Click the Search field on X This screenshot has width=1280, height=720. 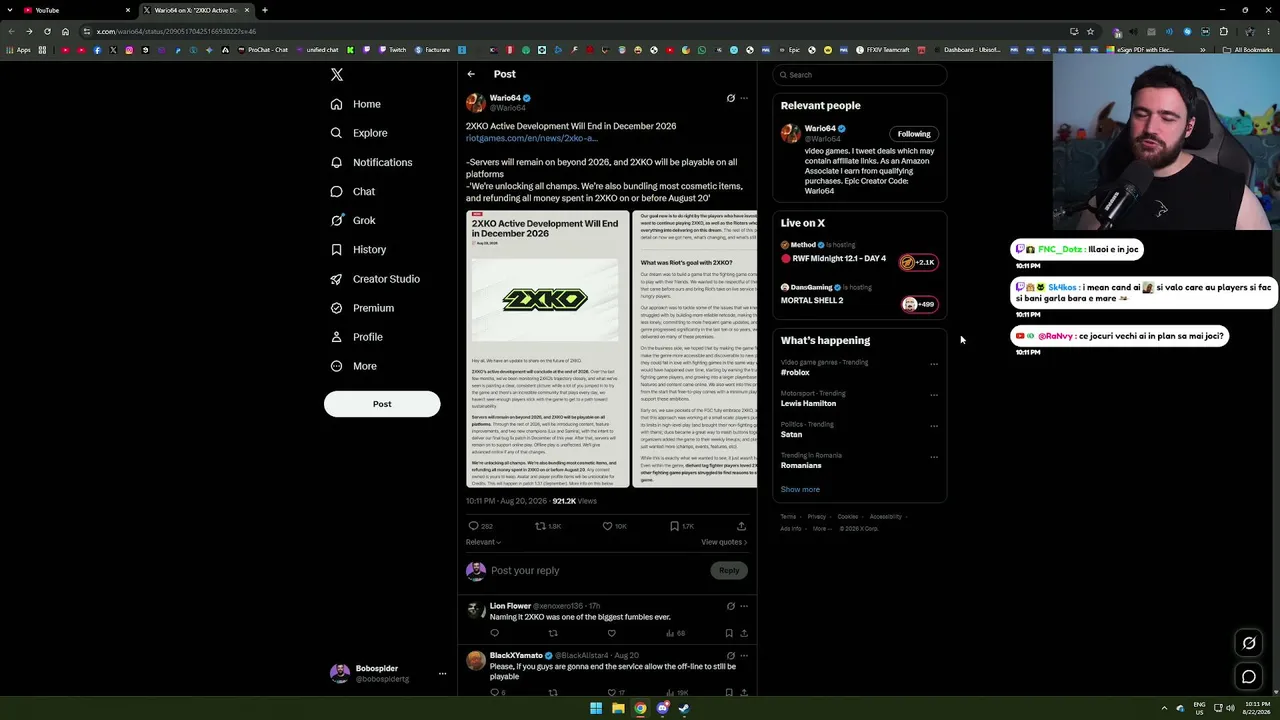pos(859,75)
